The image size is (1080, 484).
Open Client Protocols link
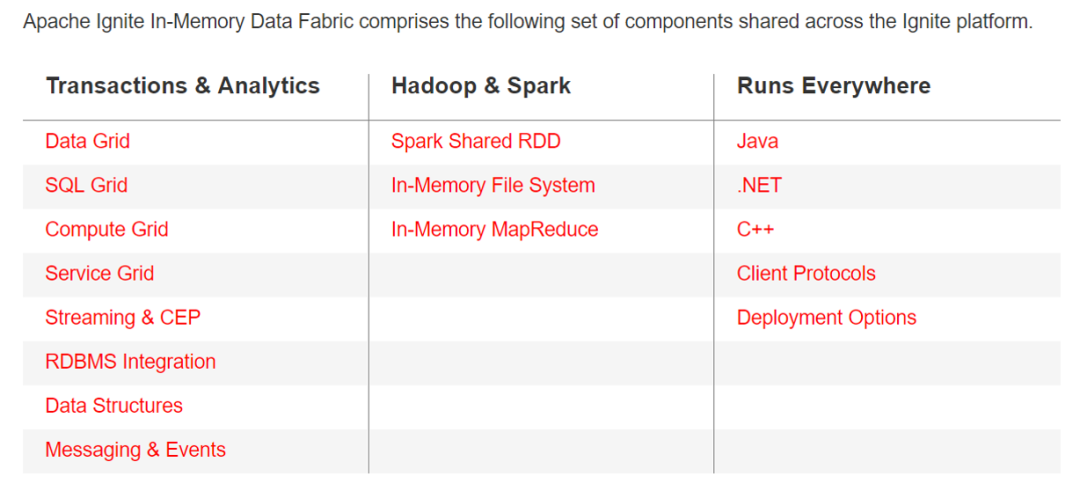point(806,273)
